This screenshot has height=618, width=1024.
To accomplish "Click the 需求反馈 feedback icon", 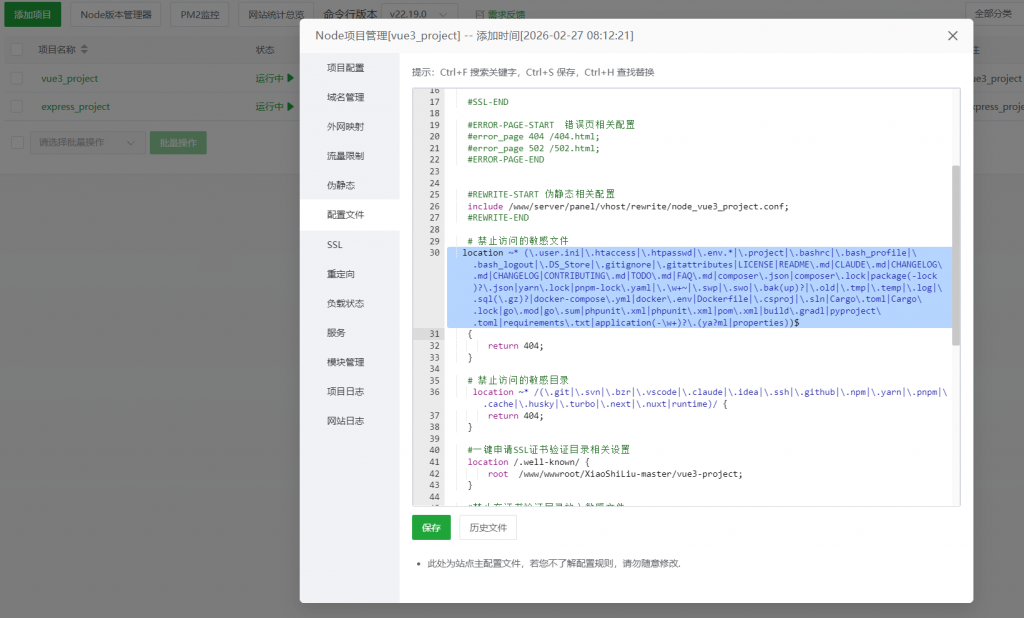I will click(480, 15).
